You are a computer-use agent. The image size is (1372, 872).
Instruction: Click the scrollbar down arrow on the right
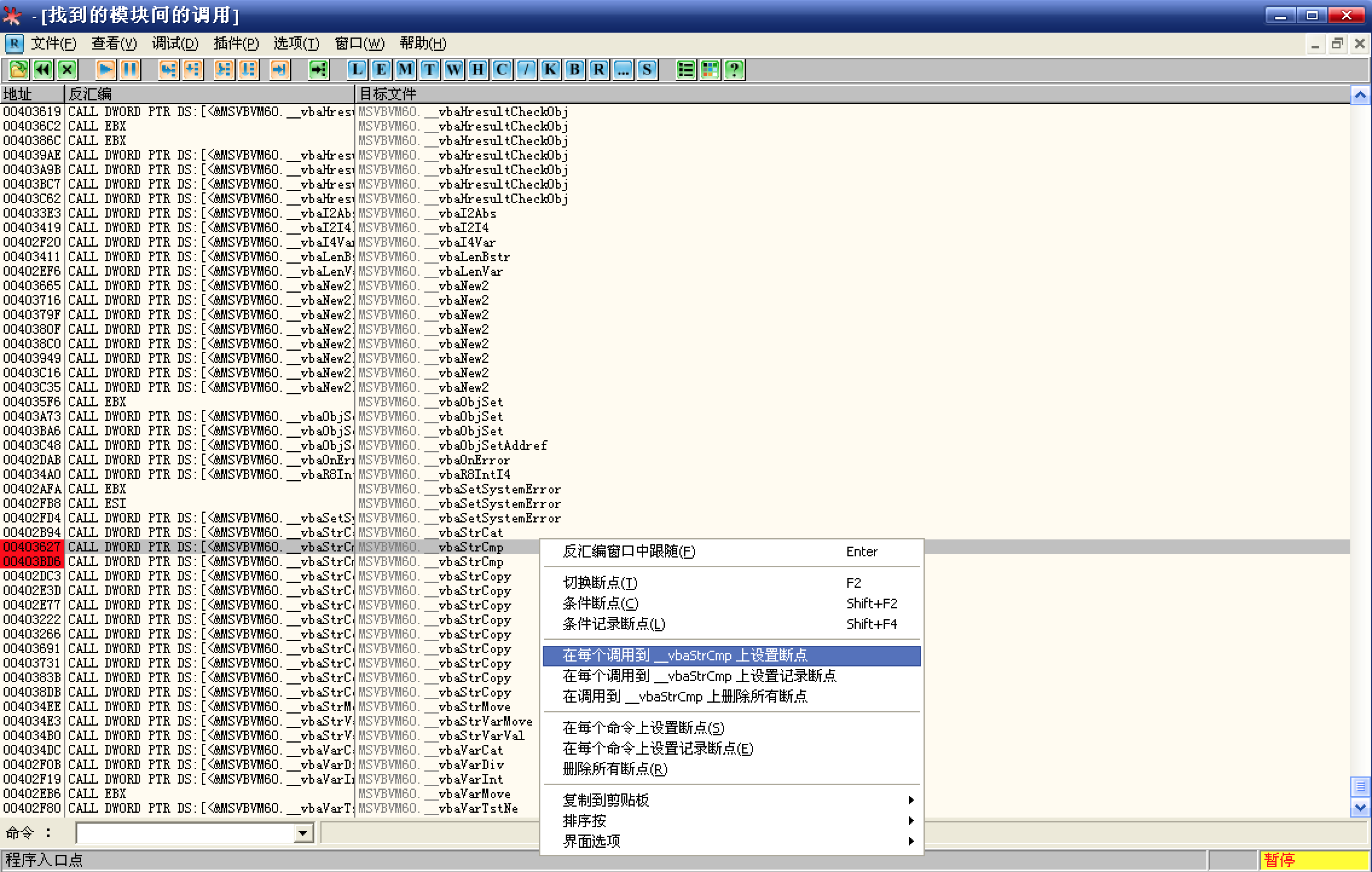point(1361,807)
